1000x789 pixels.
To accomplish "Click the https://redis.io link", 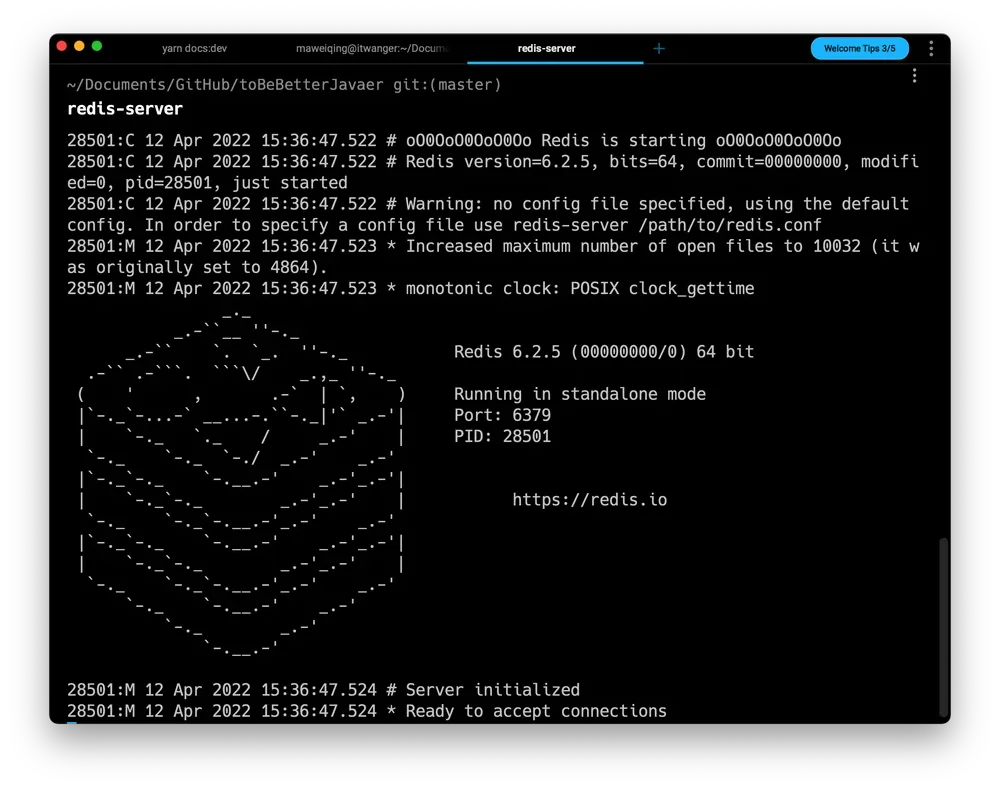I will 590,499.
